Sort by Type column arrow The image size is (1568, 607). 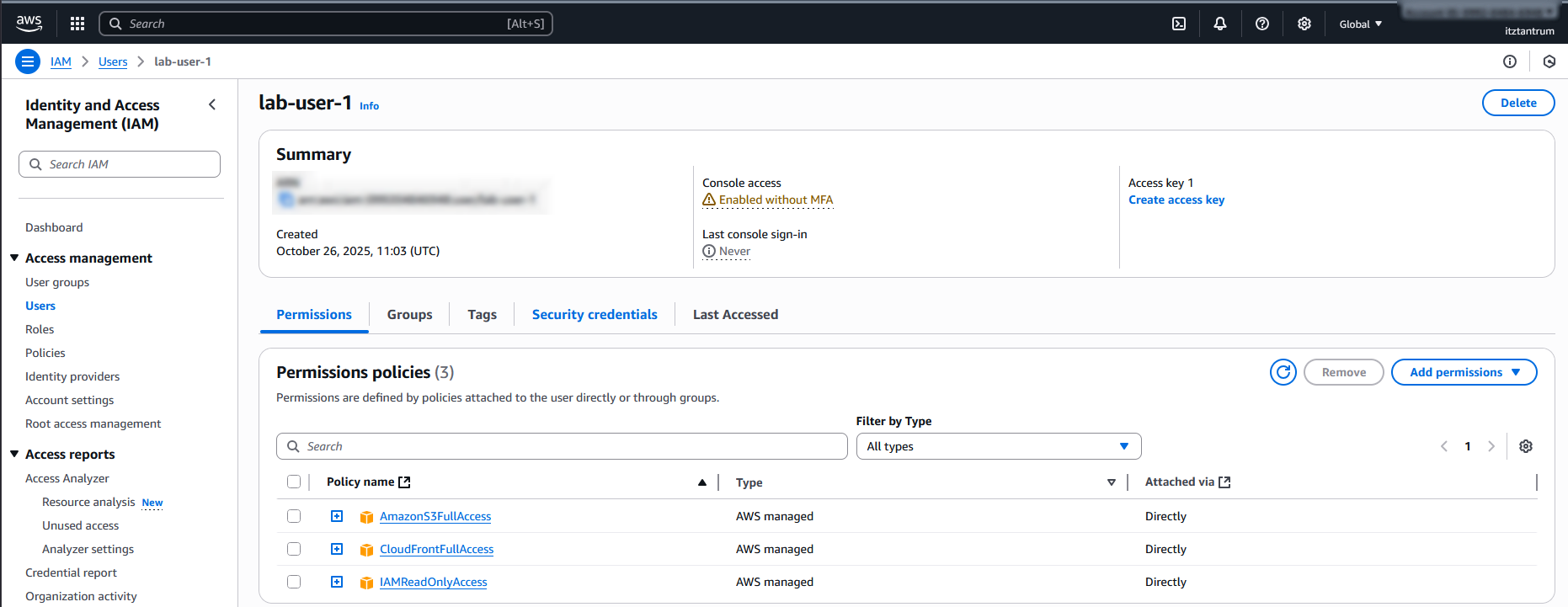(1112, 482)
